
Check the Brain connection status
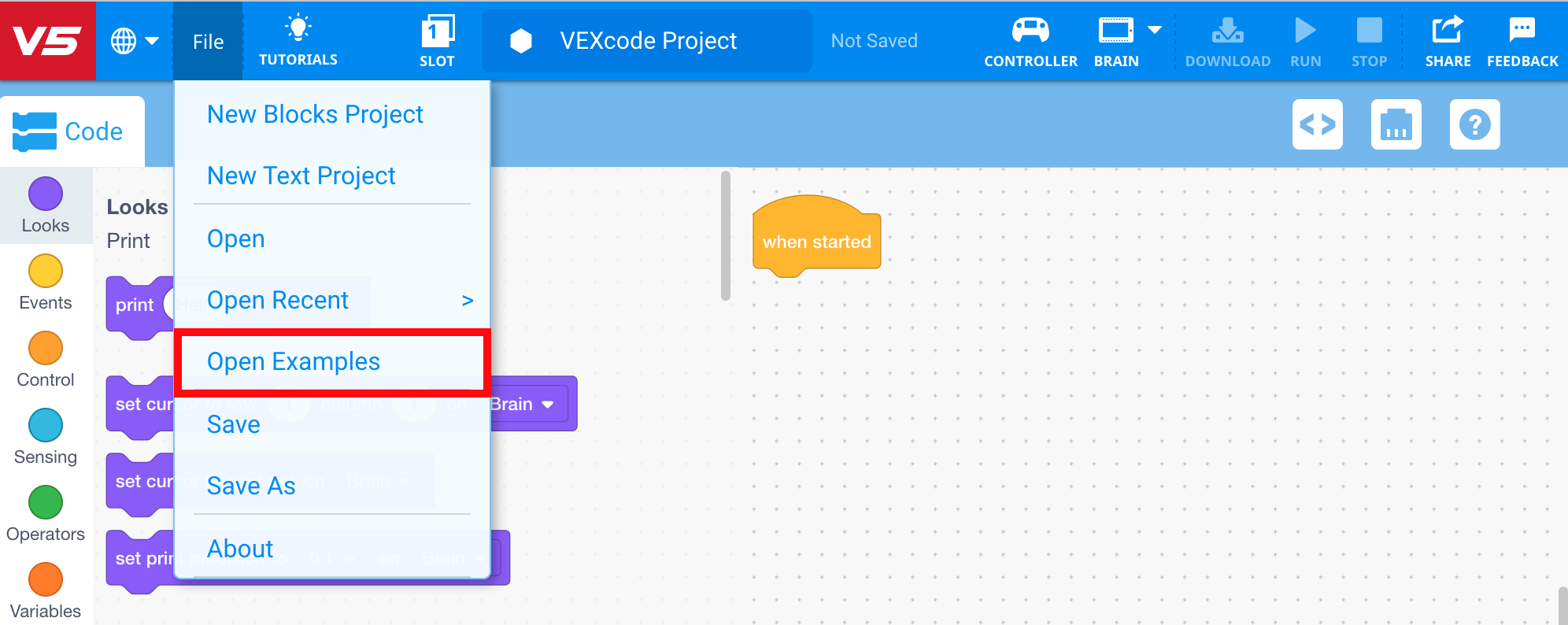(1115, 39)
